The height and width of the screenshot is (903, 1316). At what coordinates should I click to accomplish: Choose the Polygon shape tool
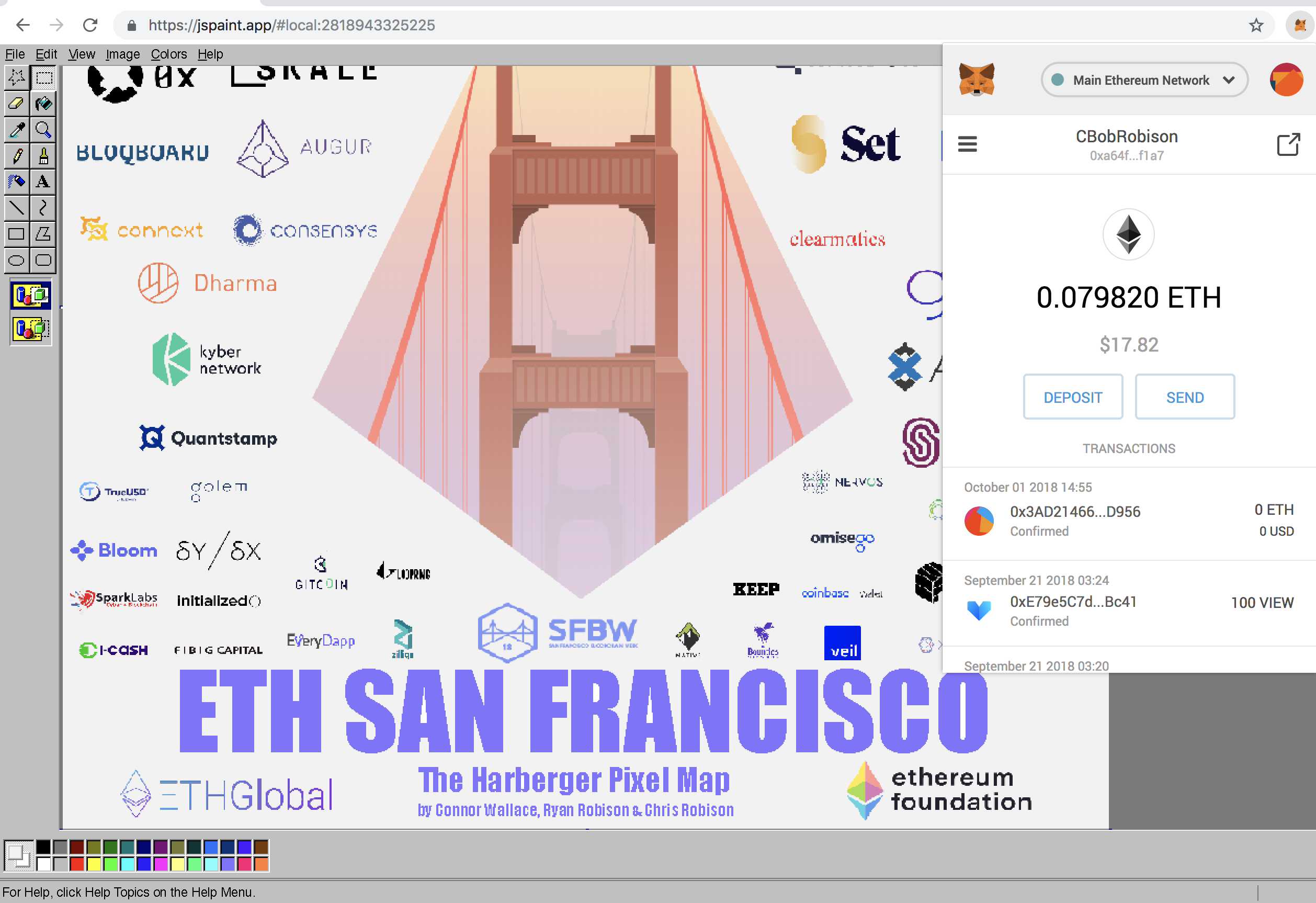click(43, 234)
